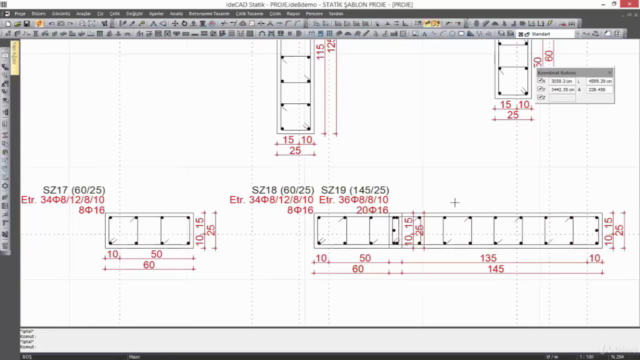640x360 pixels.
Task: Click the Y coordinate value field
Action: click(x=561, y=89)
